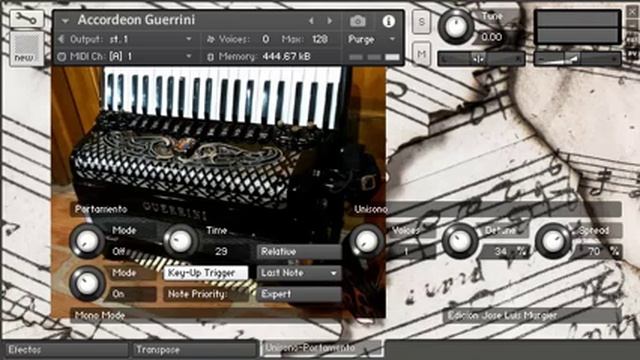
Task: Adjust the Tune knob
Action: tap(456, 27)
